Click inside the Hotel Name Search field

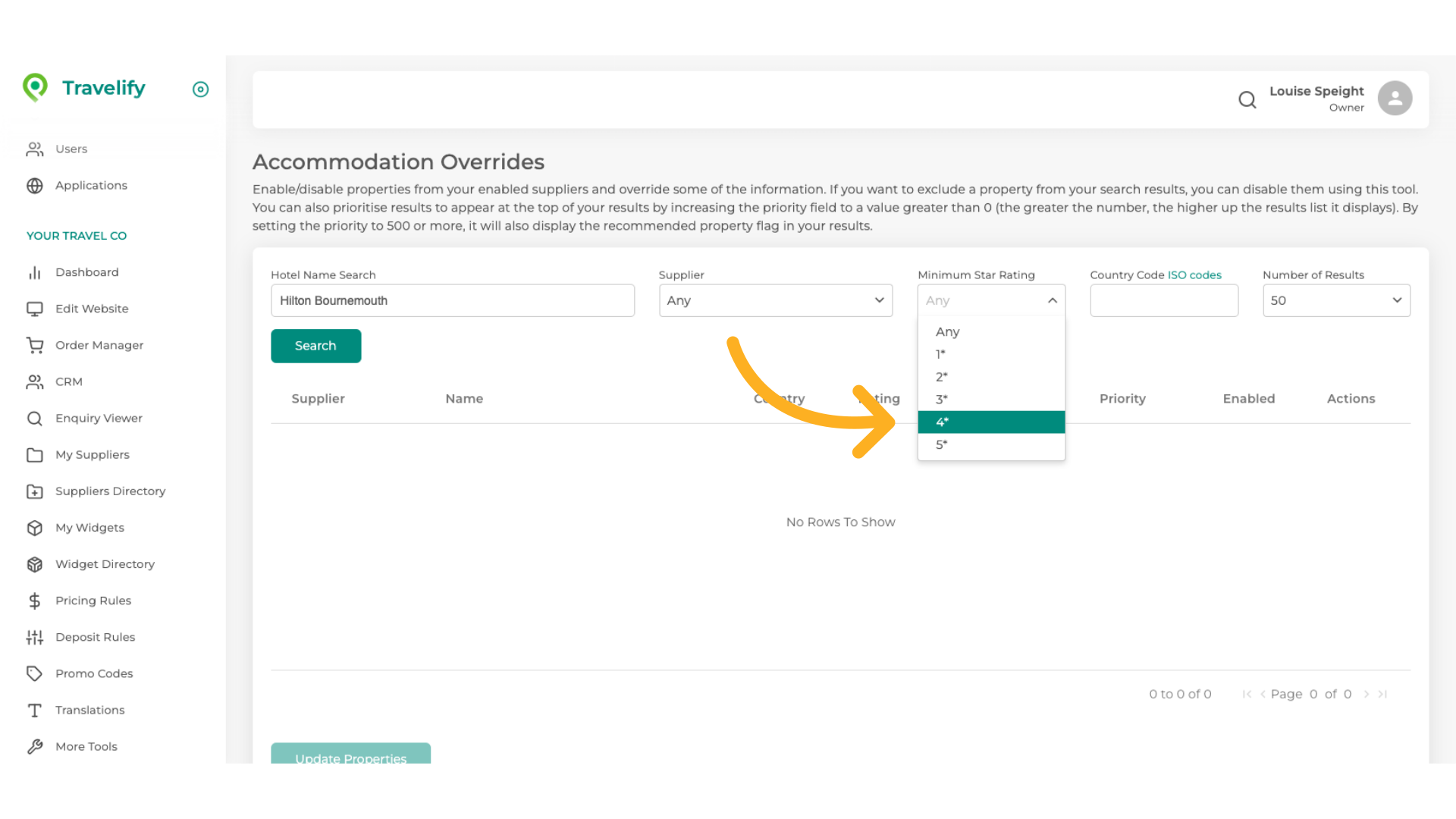[453, 300]
